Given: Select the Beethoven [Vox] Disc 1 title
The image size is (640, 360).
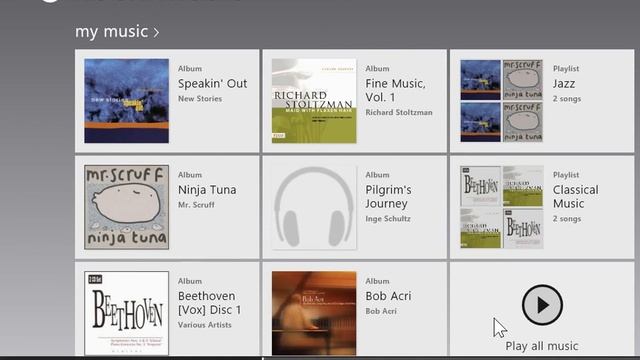Looking at the screenshot, I should coord(209,303).
